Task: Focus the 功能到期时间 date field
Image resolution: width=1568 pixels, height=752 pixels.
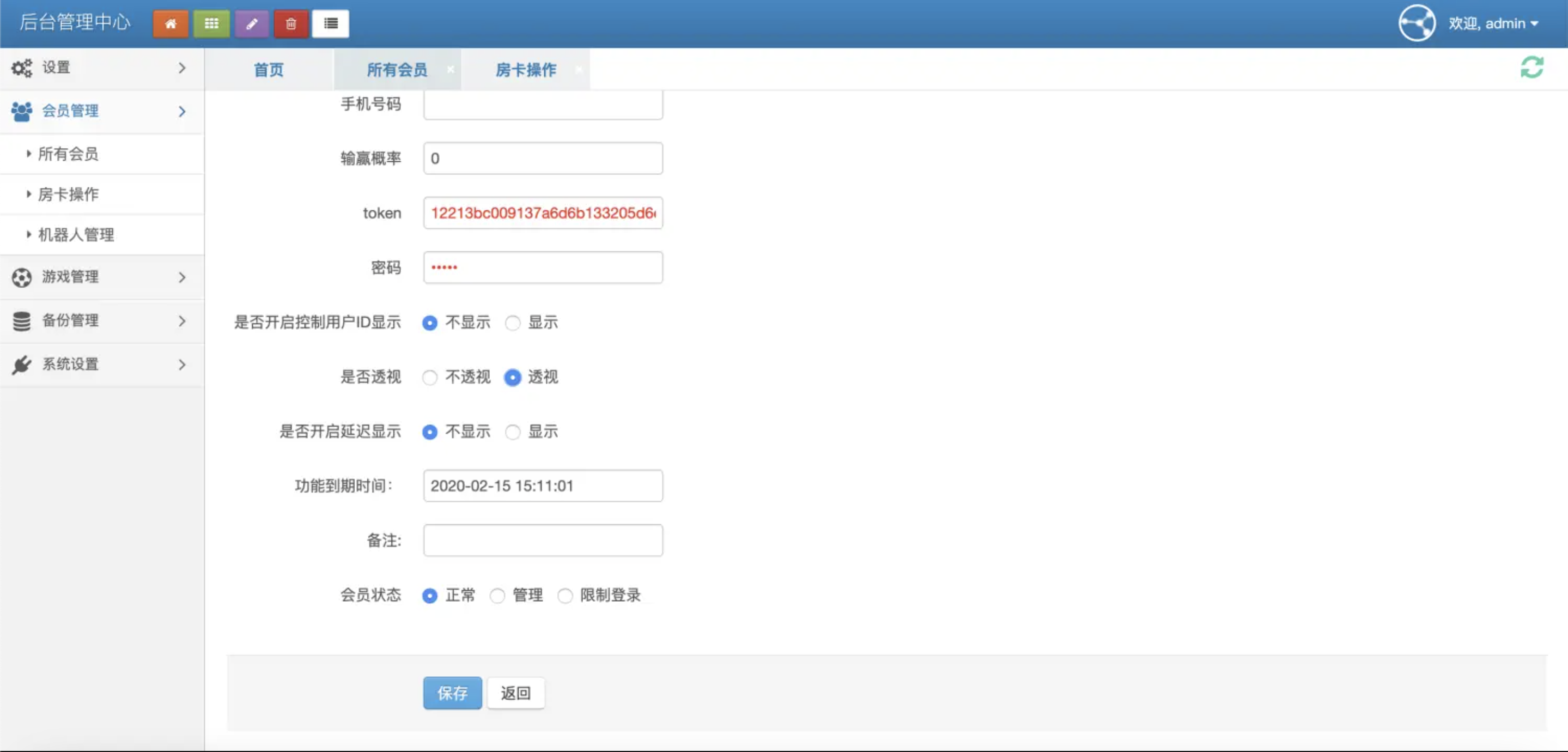Action: (543, 486)
